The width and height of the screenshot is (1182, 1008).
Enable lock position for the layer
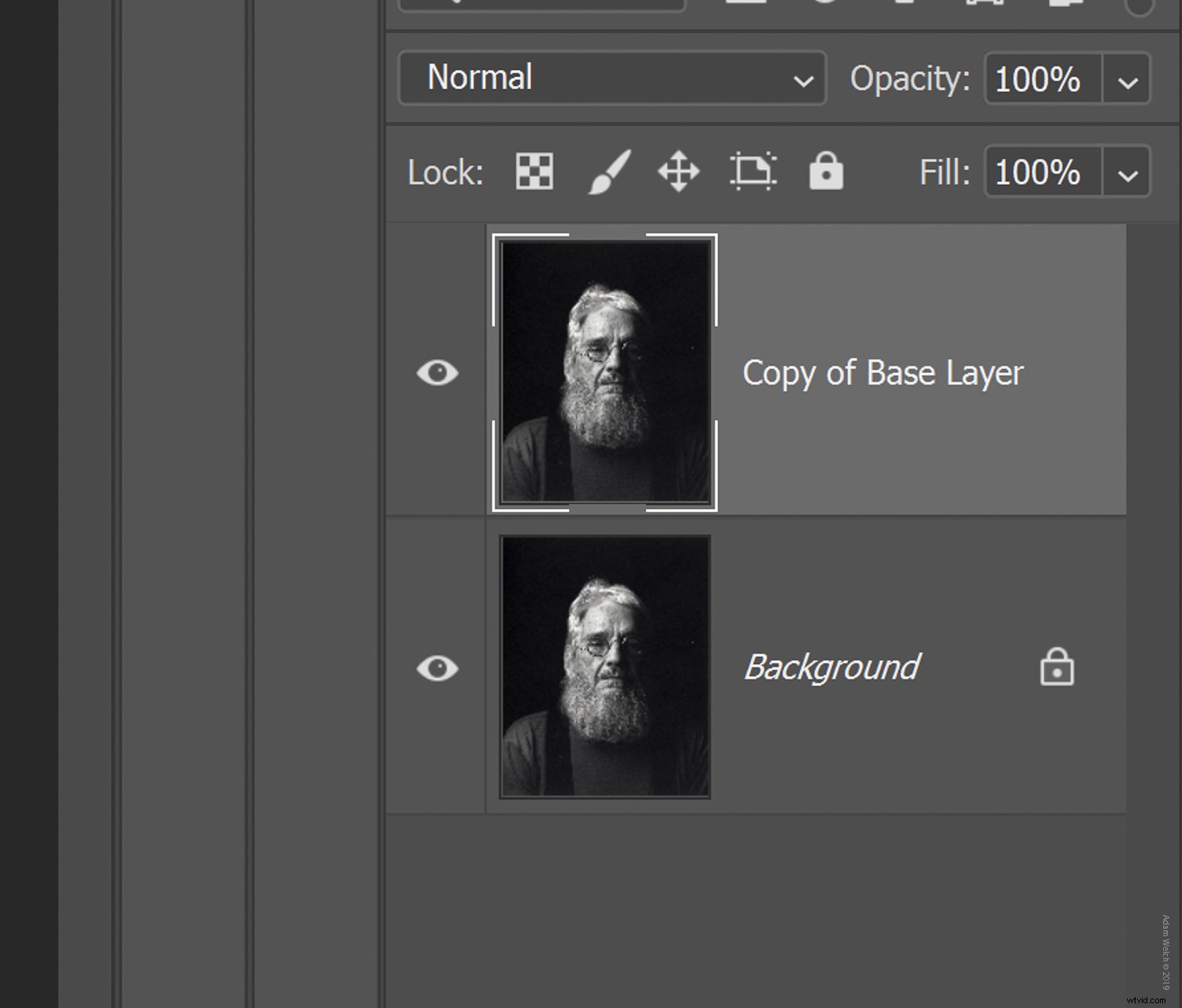[678, 172]
